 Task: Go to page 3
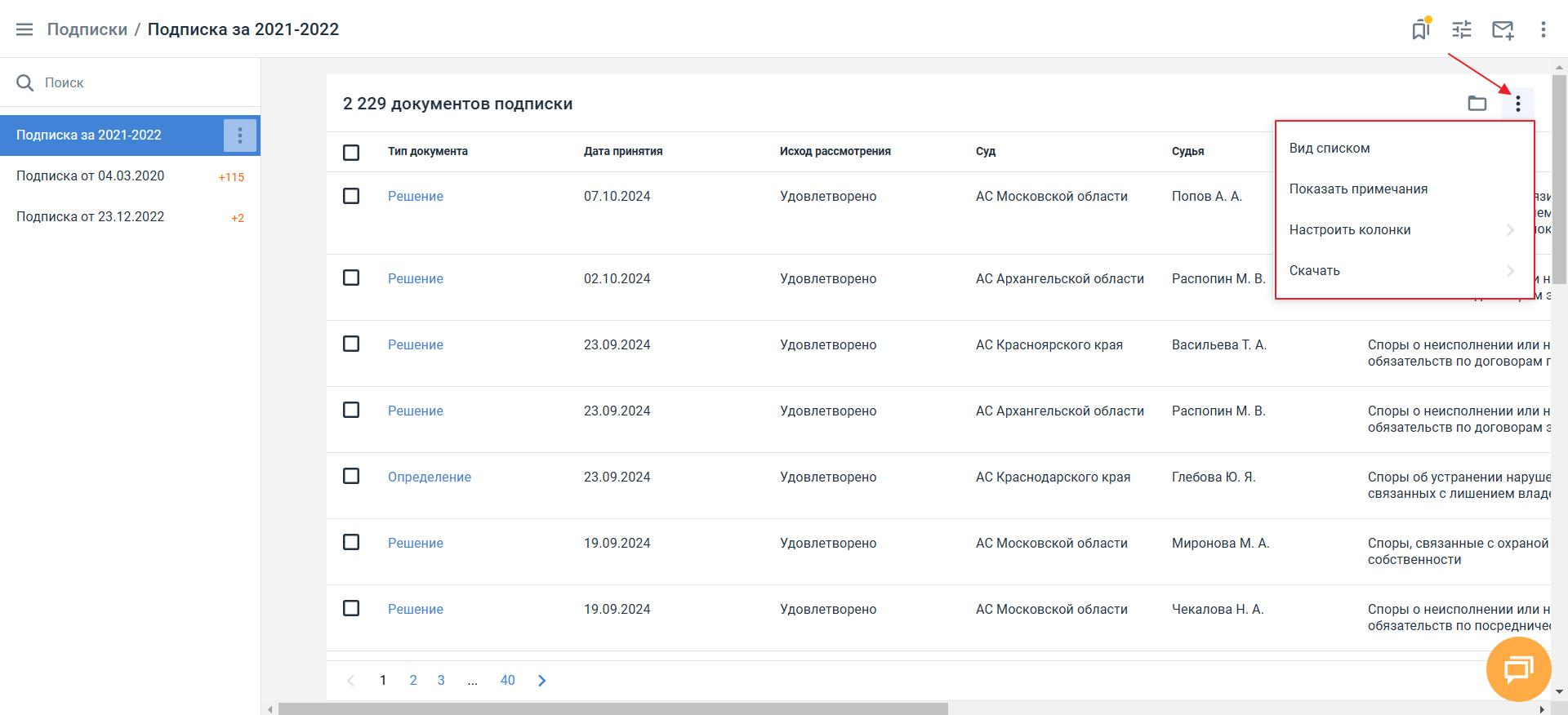coord(441,681)
